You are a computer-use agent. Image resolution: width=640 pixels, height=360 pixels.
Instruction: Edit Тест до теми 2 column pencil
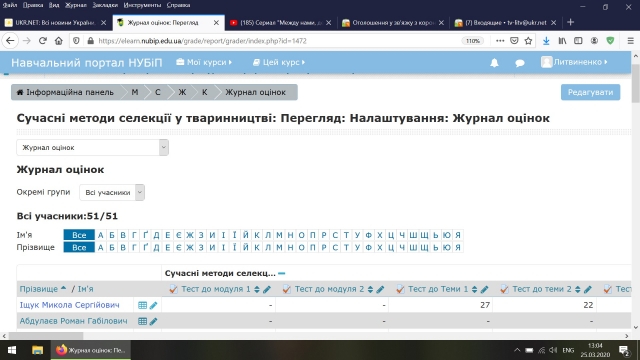[x=588, y=289]
